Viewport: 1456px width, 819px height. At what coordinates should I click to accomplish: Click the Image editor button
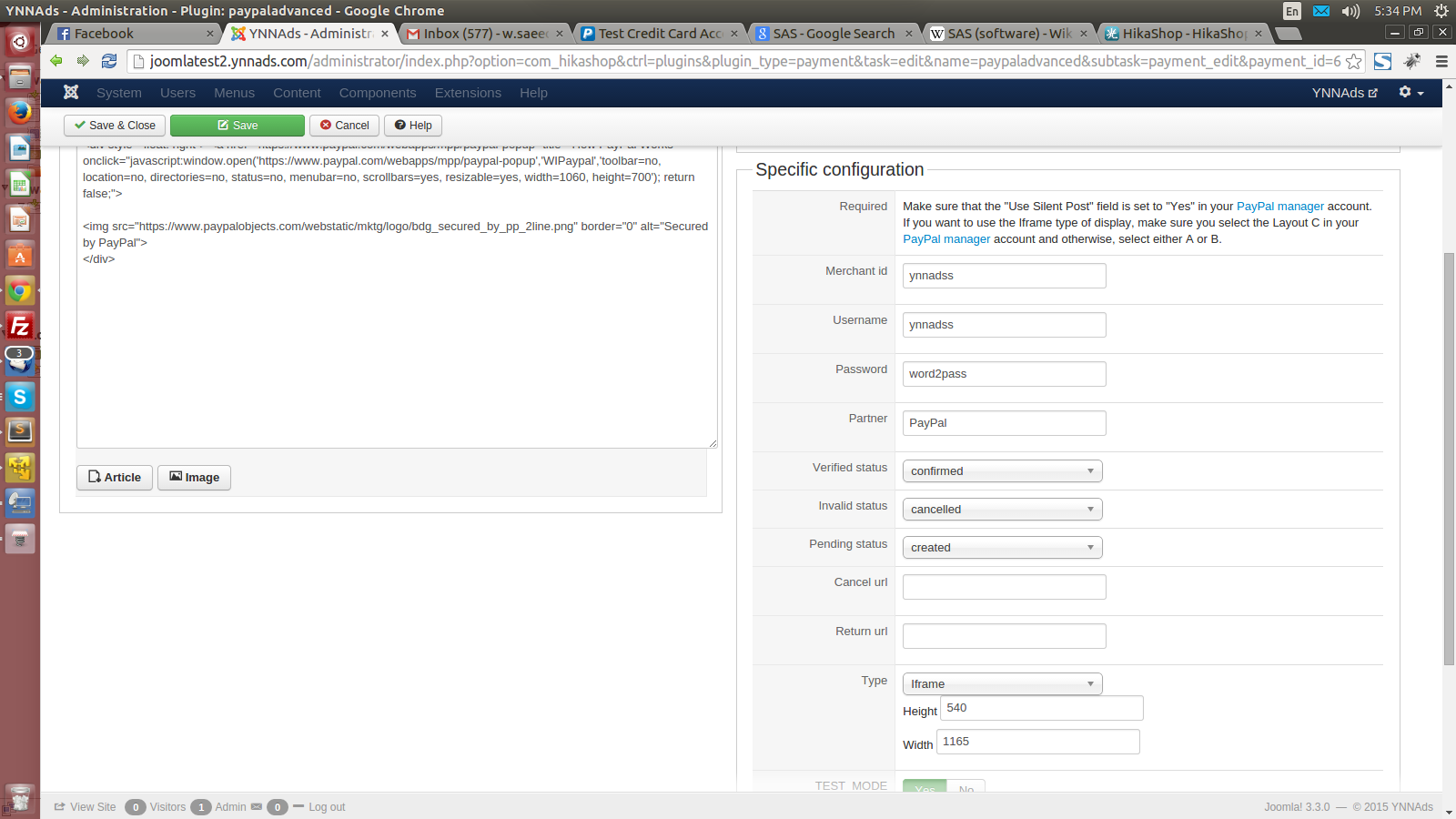click(194, 478)
